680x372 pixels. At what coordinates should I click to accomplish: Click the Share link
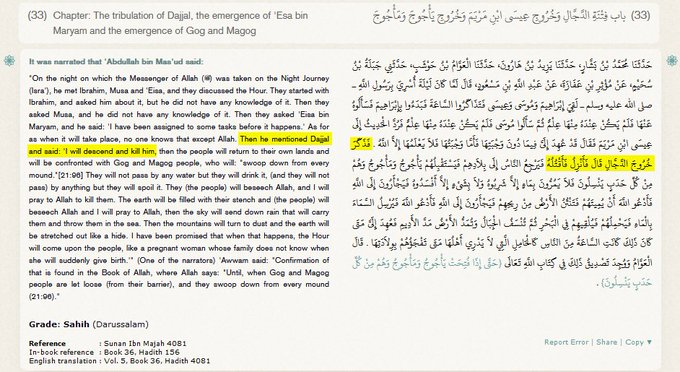pyautogui.click(x=606, y=342)
